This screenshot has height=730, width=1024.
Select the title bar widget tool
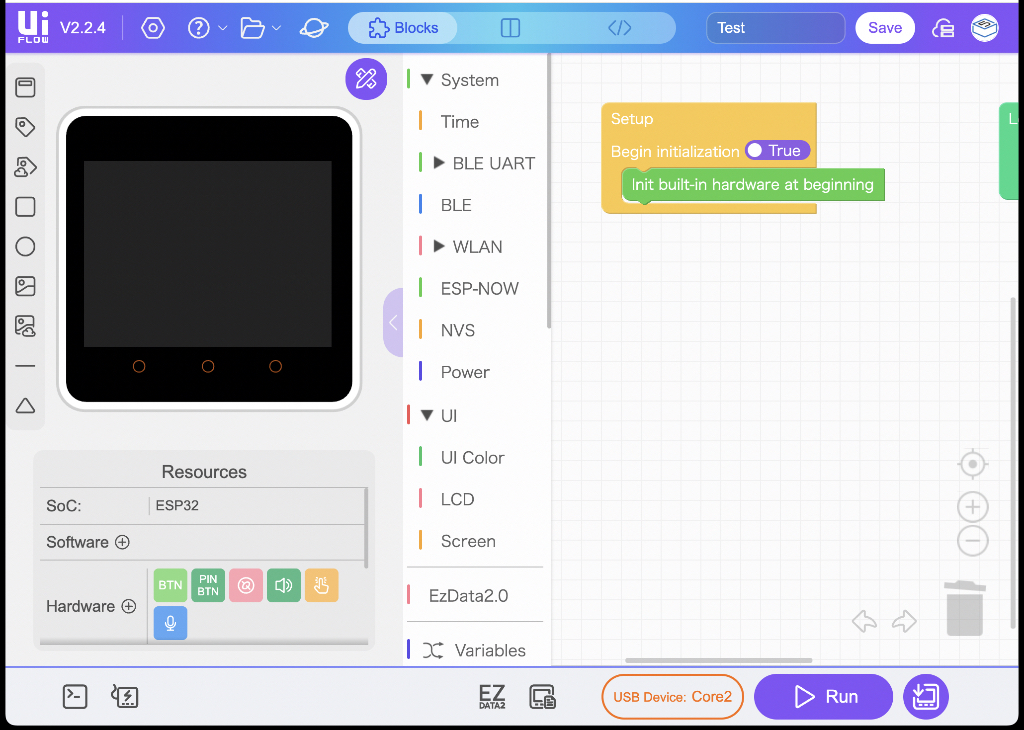pyautogui.click(x=25, y=87)
